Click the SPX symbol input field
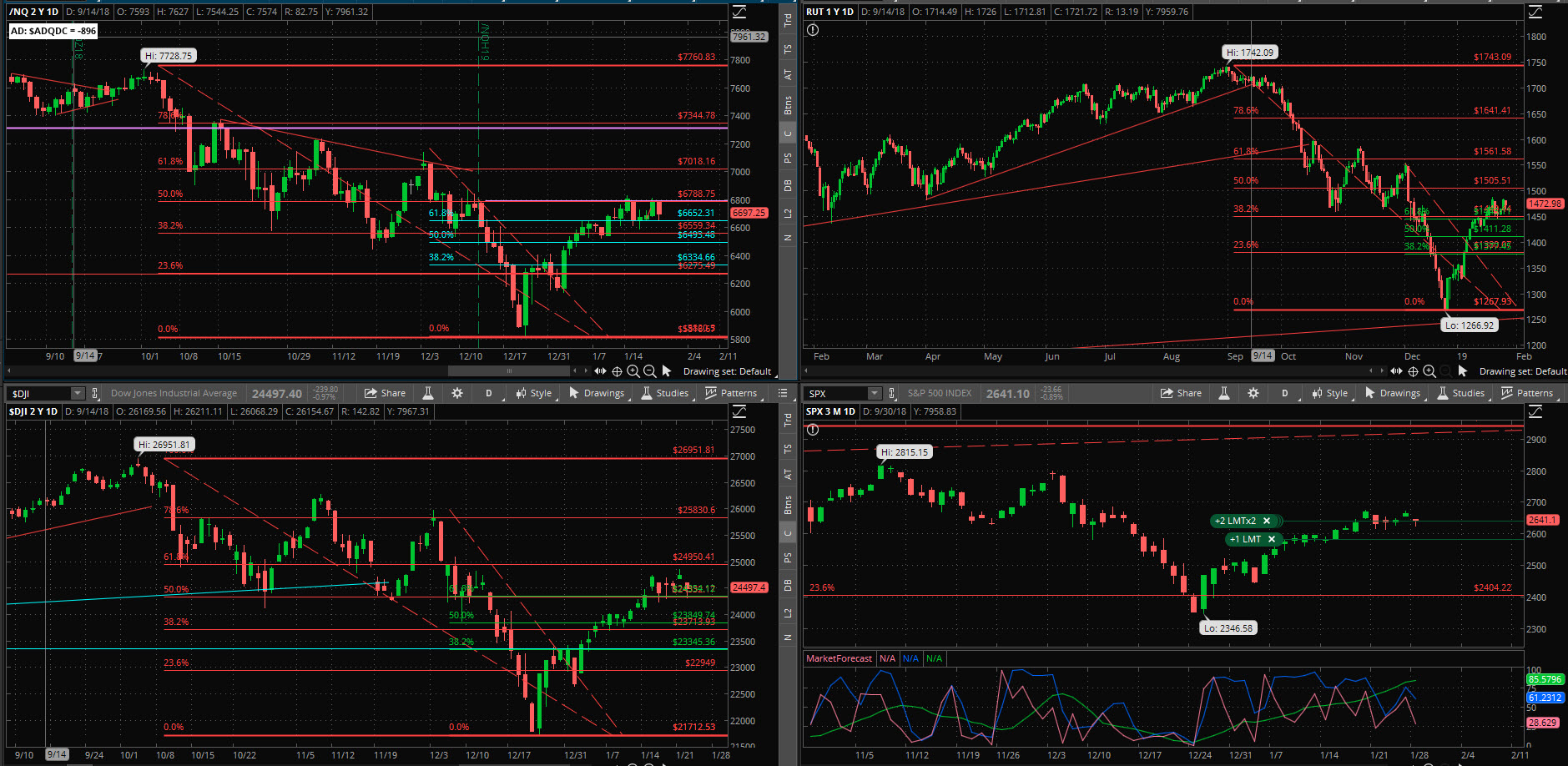Viewport: 1568px width, 766px height. [835, 393]
